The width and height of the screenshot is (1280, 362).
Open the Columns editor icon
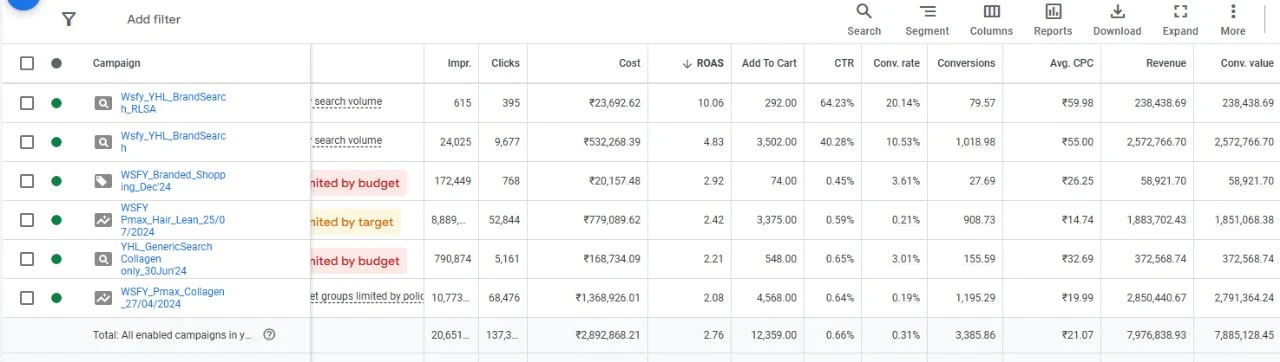click(x=991, y=12)
